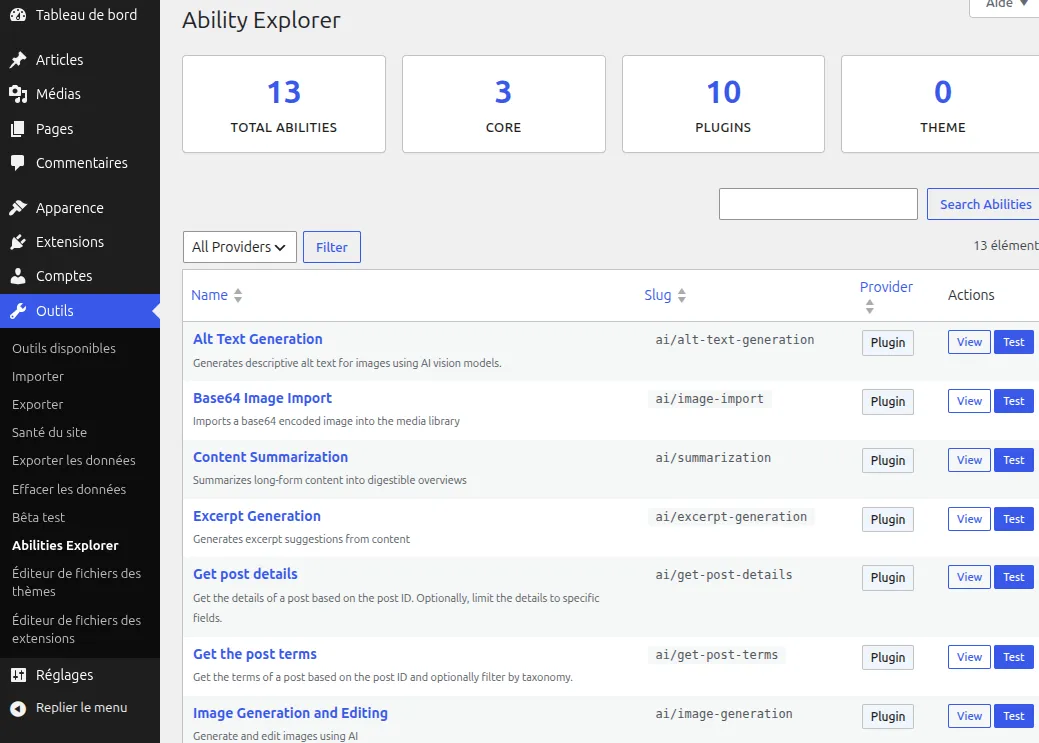
Task: Click the Filter button
Action: [331, 247]
